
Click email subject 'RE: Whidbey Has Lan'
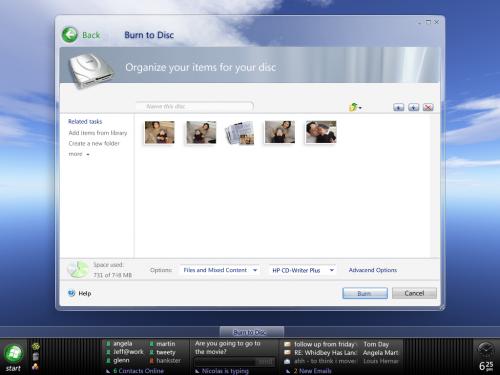[x=325, y=352]
